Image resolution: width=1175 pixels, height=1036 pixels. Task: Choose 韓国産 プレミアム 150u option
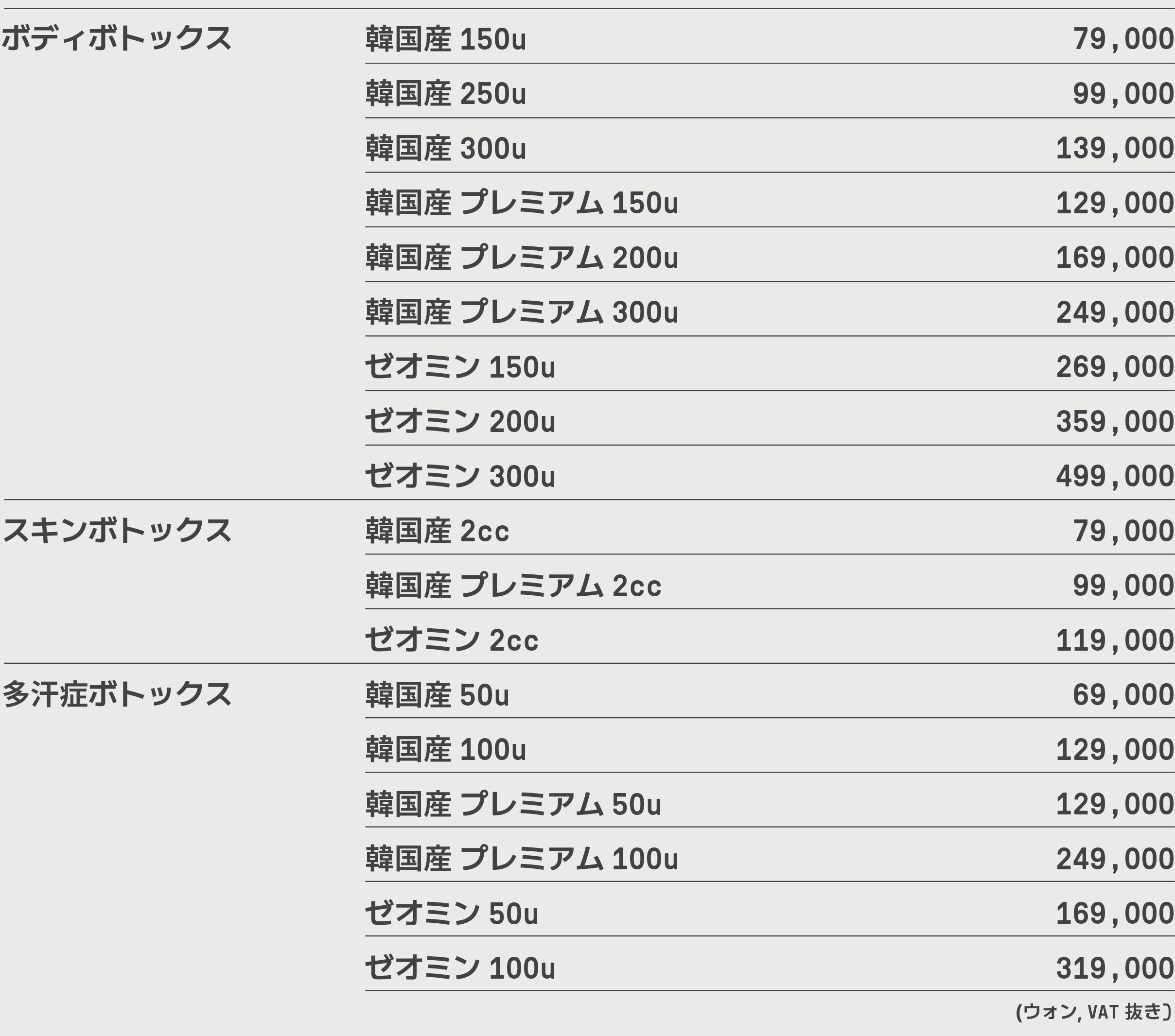coord(522,203)
